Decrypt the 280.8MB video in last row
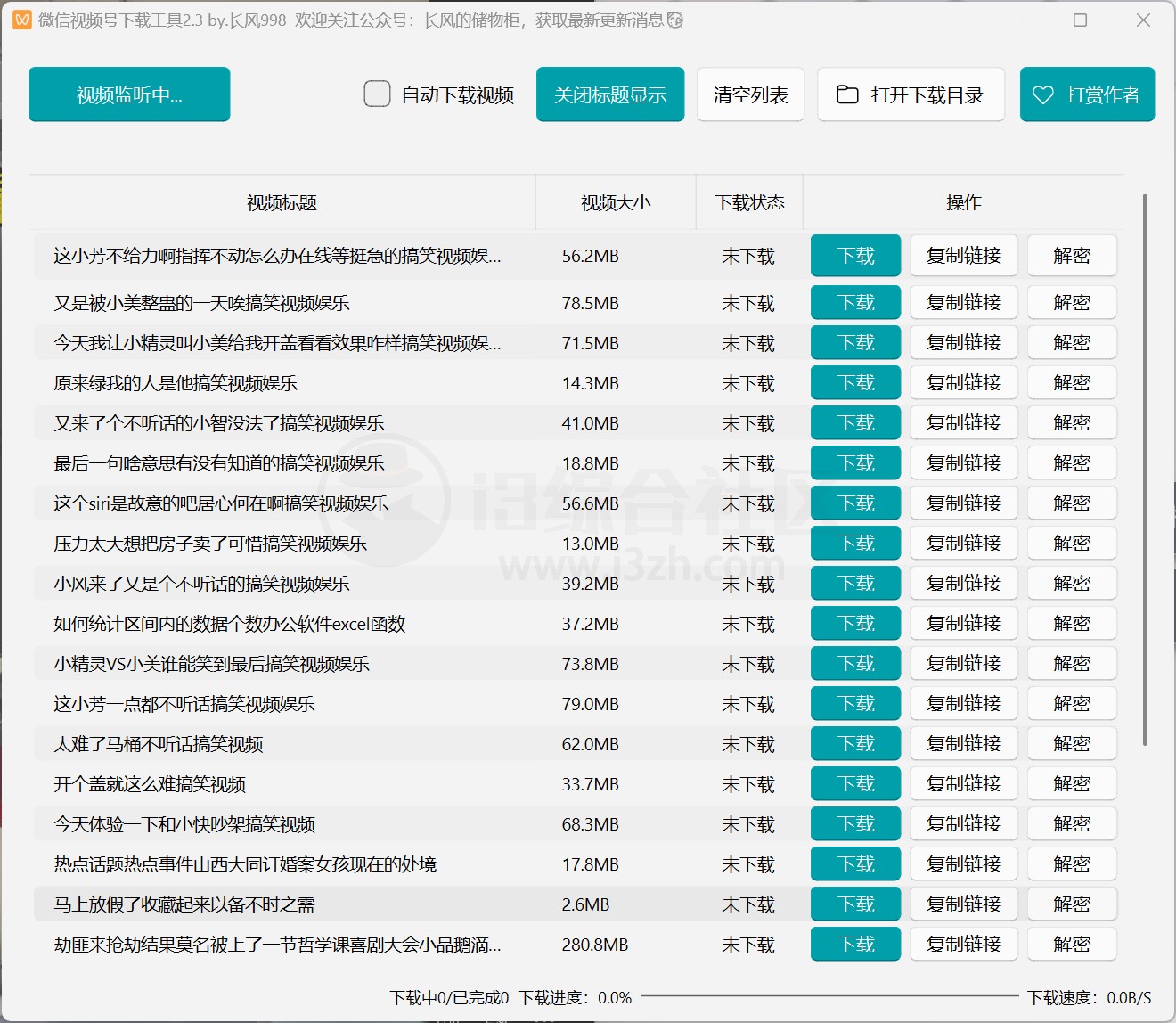Viewport: 1176px width, 1023px height. click(1071, 945)
